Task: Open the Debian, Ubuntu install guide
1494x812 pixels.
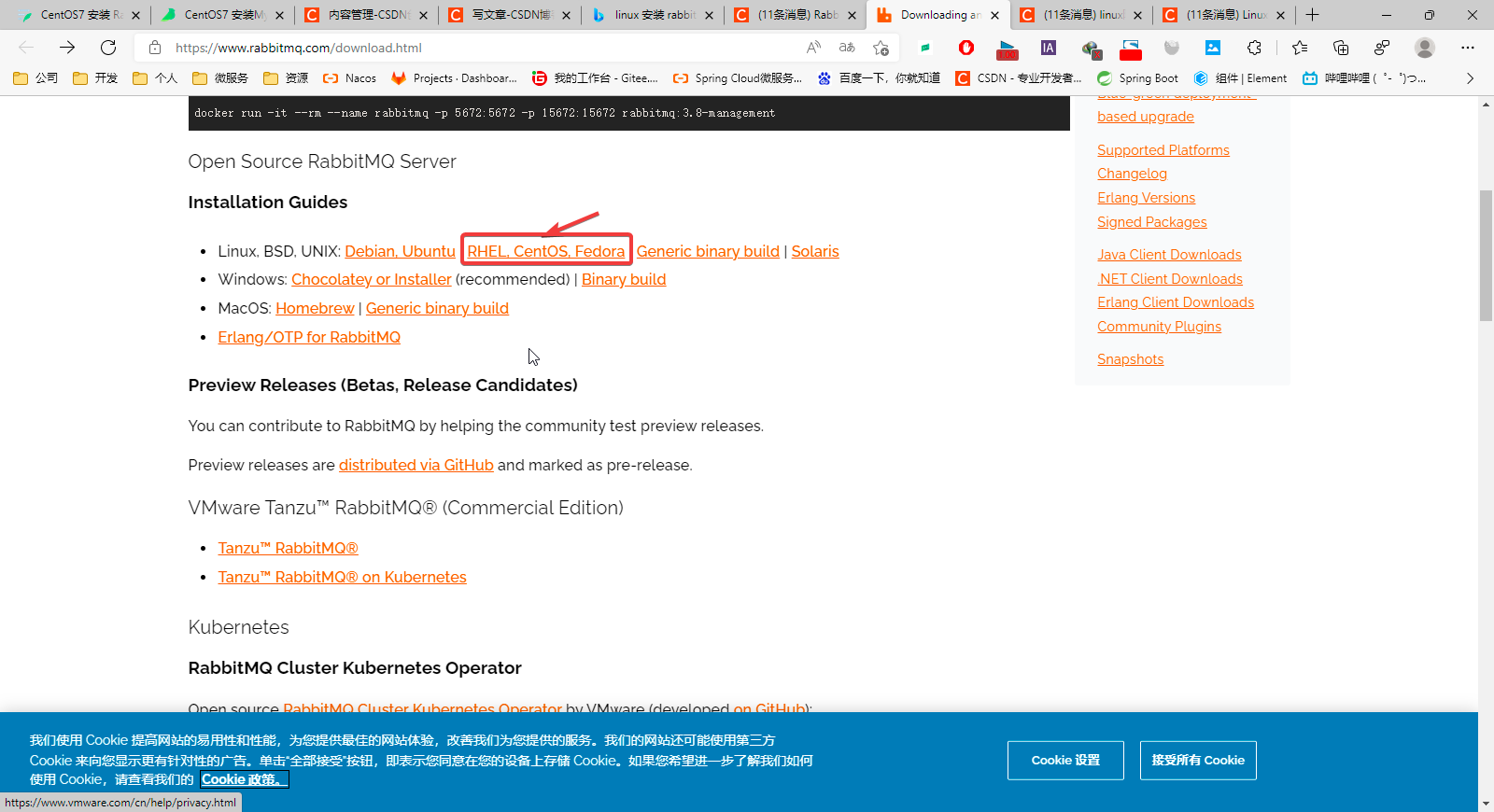Action: point(400,251)
